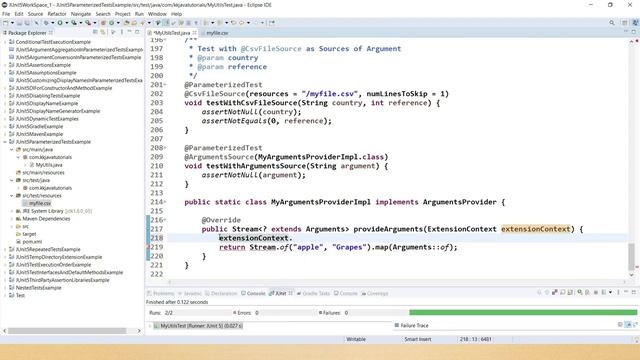Click the green Run launch icon

coord(60,23)
